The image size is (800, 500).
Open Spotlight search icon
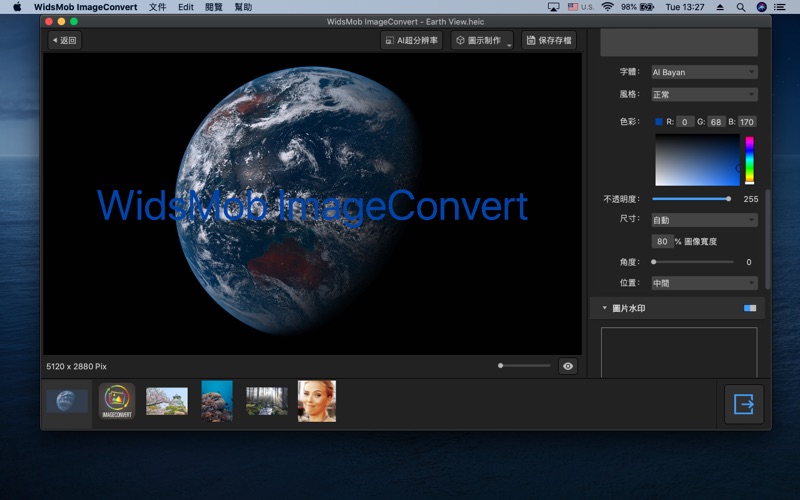coord(741,7)
